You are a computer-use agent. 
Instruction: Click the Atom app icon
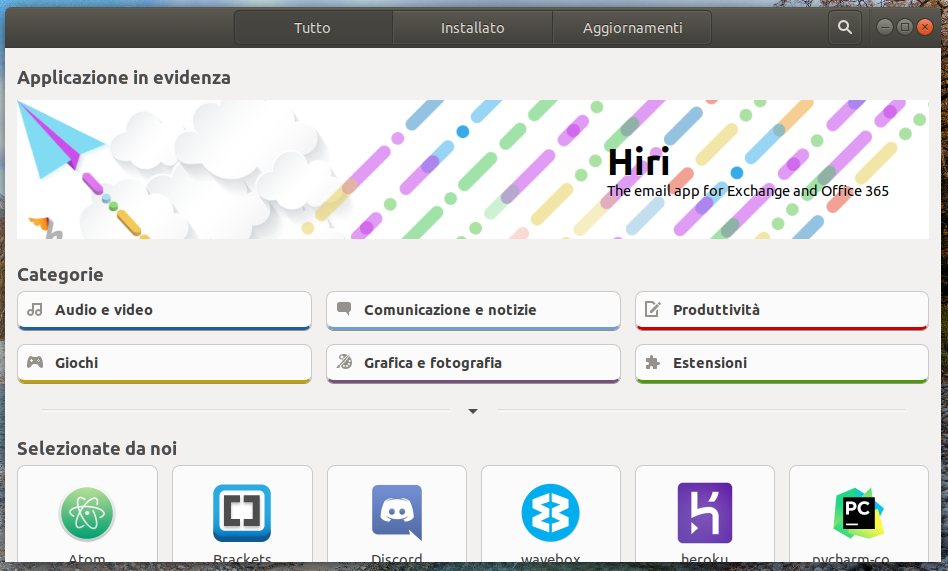87,514
